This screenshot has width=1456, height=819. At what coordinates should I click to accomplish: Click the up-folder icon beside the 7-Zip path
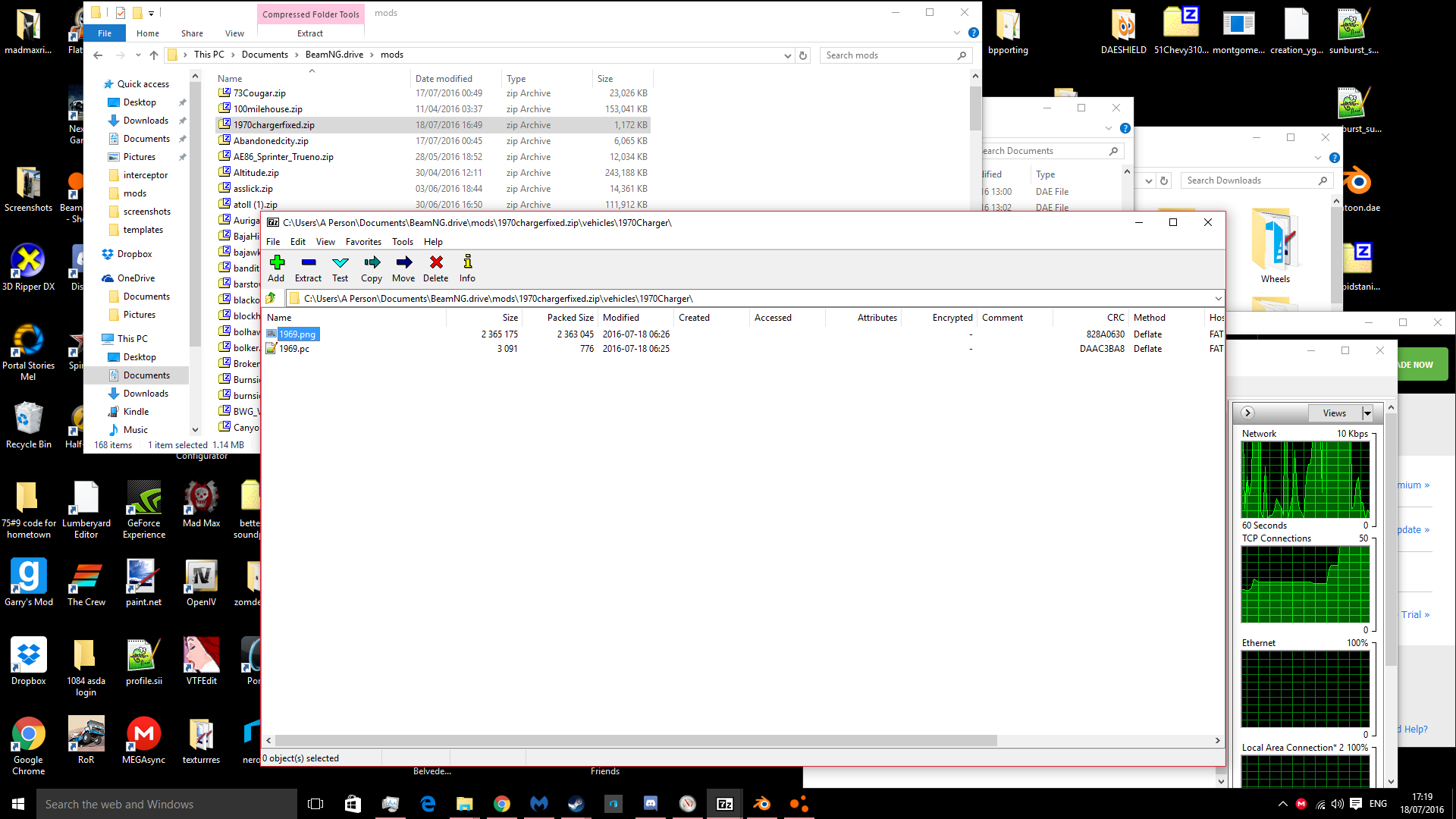click(x=271, y=299)
